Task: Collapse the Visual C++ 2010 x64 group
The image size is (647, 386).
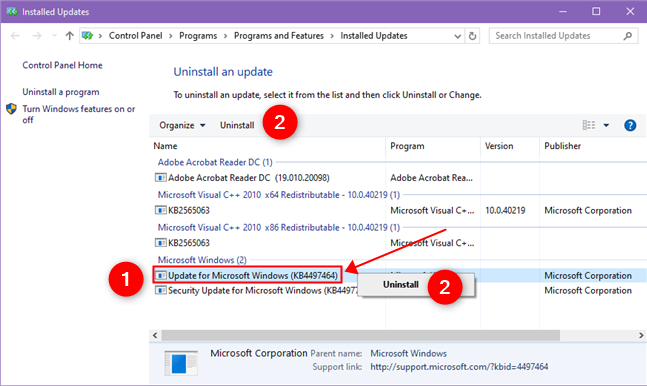Action: click(279, 195)
